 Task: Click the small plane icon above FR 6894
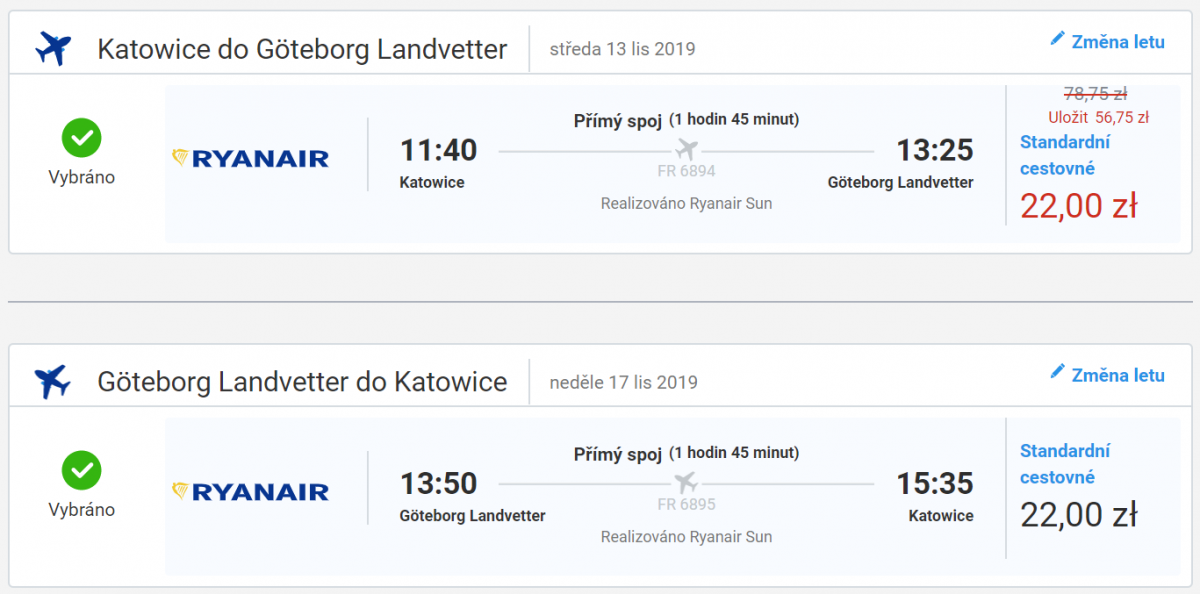pyautogui.click(x=686, y=150)
